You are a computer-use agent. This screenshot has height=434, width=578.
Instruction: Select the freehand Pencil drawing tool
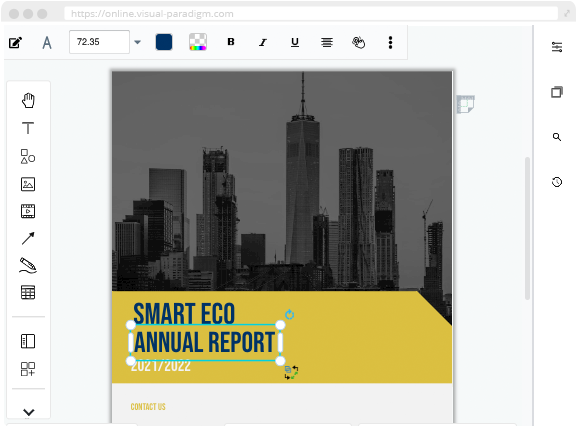point(28,265)
